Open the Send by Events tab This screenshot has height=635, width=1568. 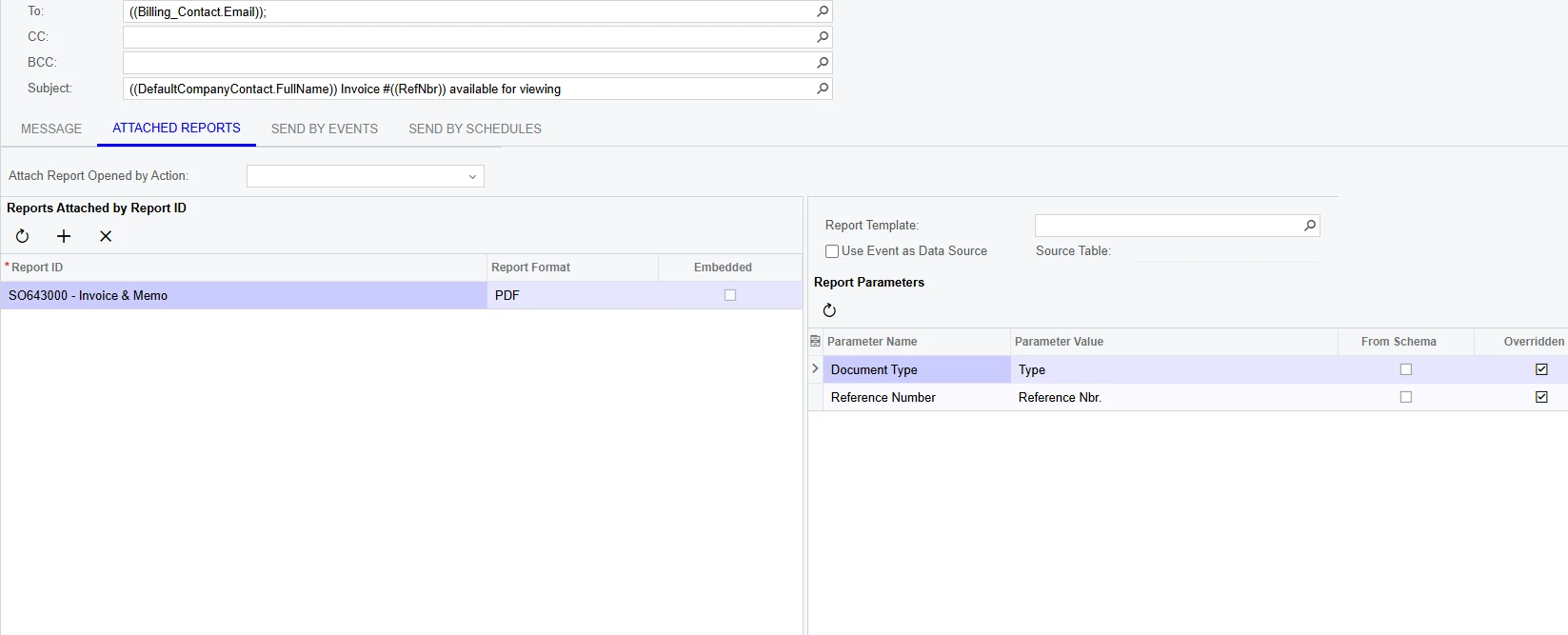pos(325,129)
